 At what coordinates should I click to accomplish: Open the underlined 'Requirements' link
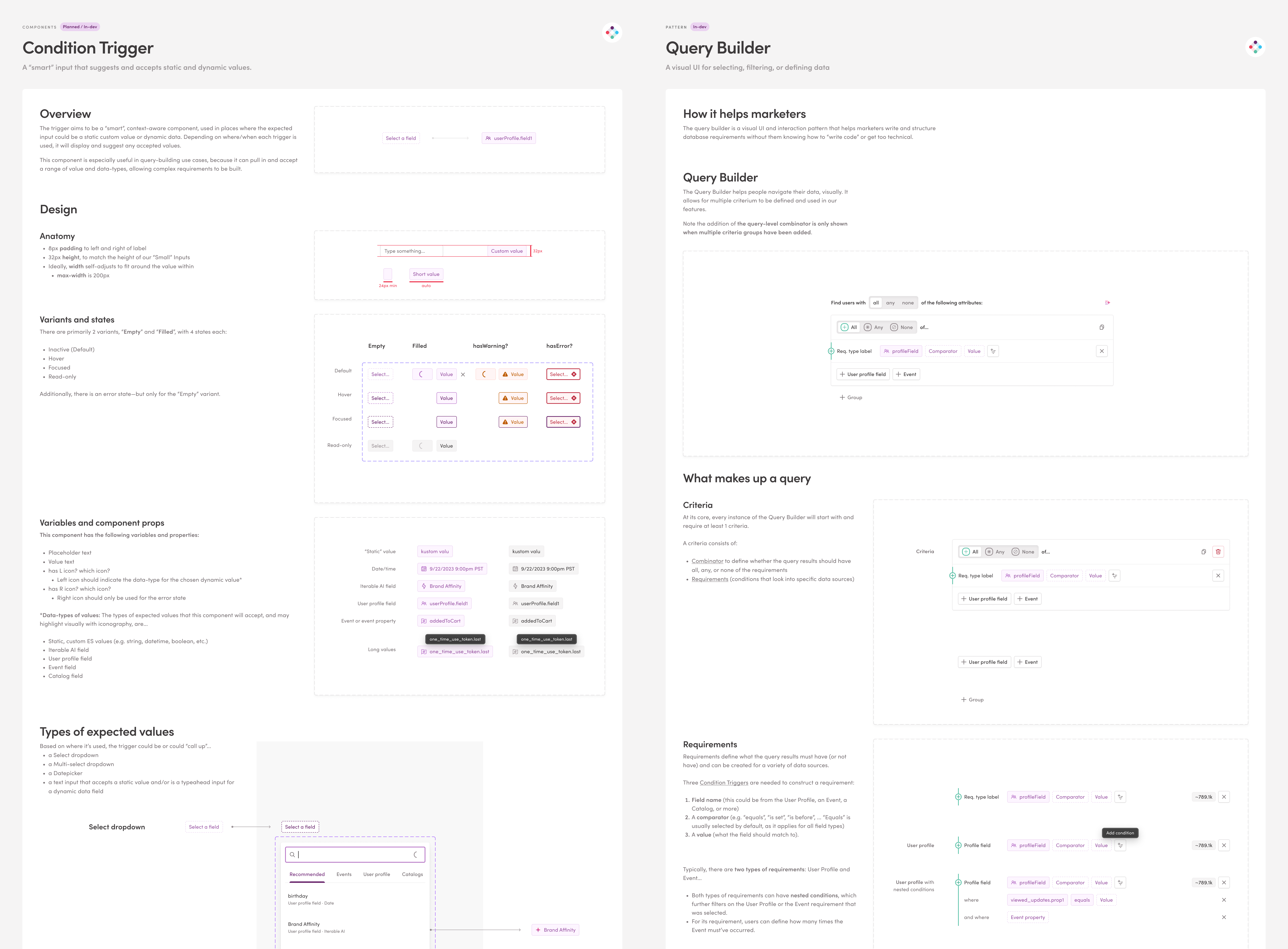coord(710,579)
